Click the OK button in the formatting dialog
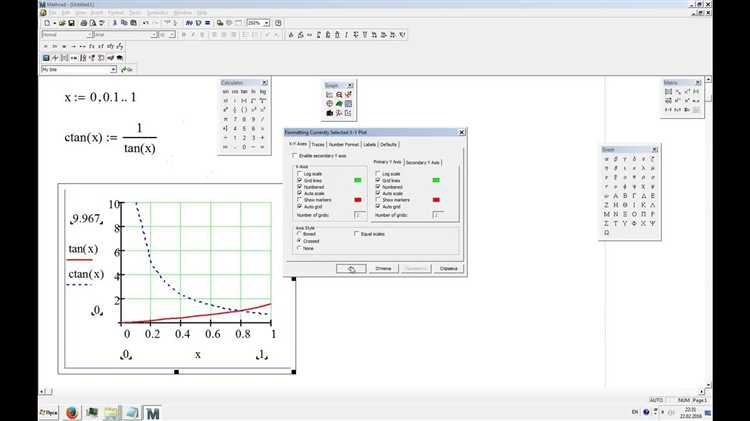The width and height of the screenshot is (750, 421). click(351, 269)
